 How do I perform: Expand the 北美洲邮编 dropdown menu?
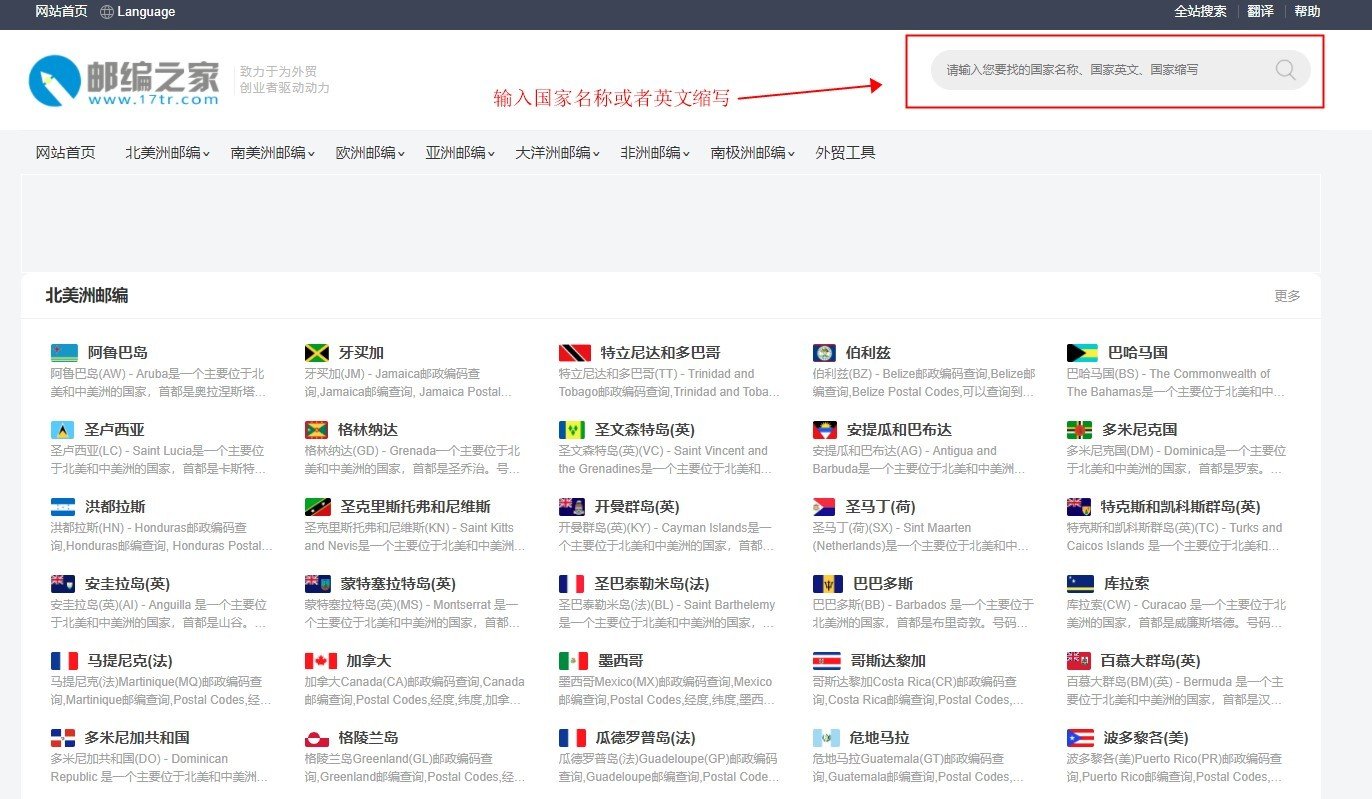[166, 152]
